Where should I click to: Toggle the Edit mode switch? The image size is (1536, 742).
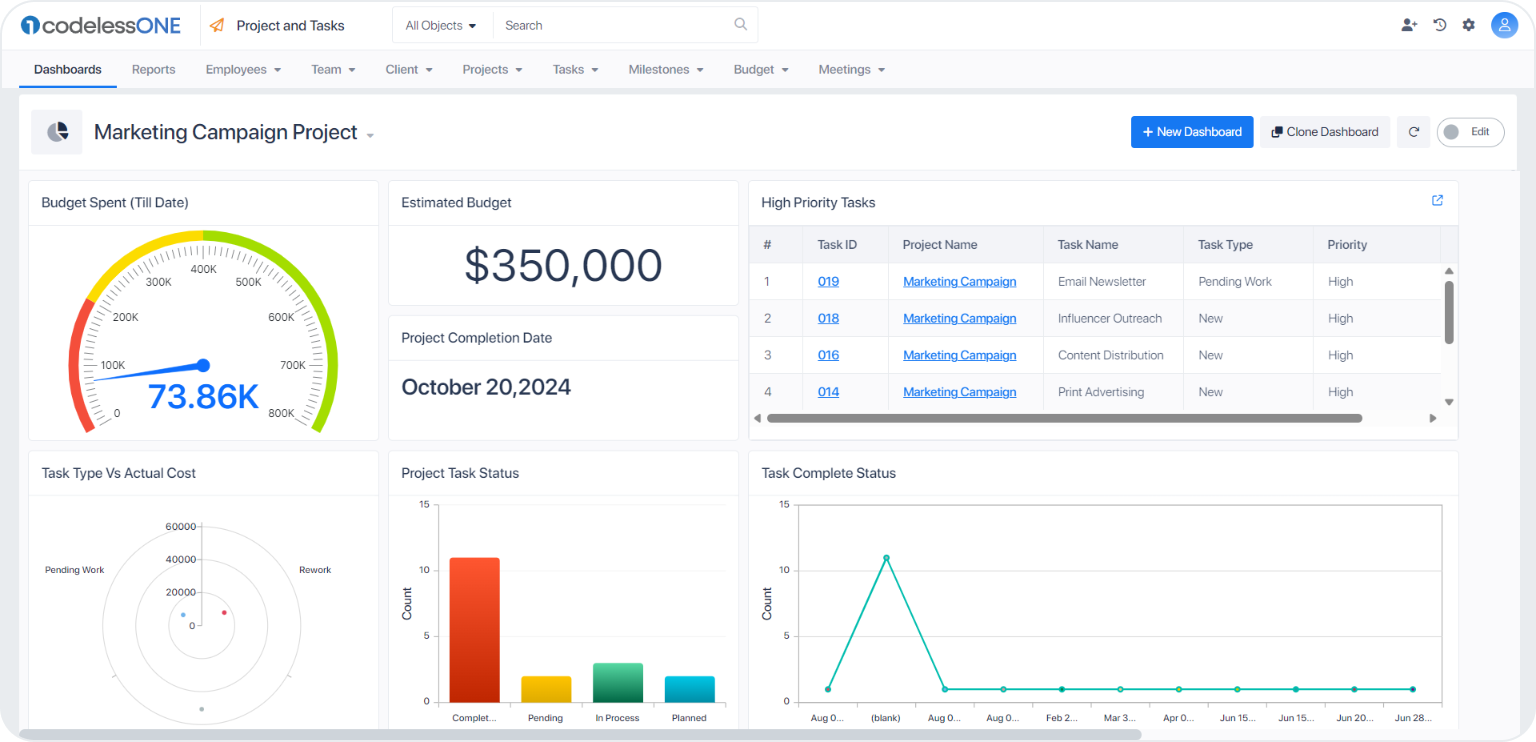click(1469, 132)
